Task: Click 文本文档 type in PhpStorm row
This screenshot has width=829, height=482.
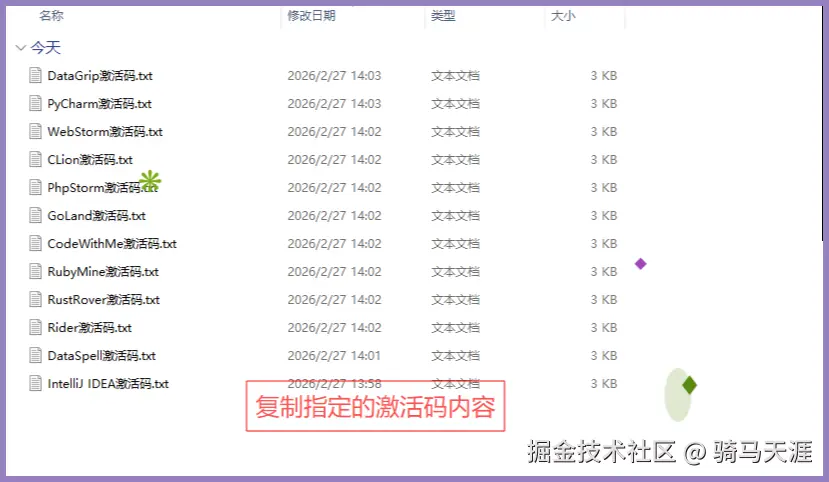Action: point(455,188)
